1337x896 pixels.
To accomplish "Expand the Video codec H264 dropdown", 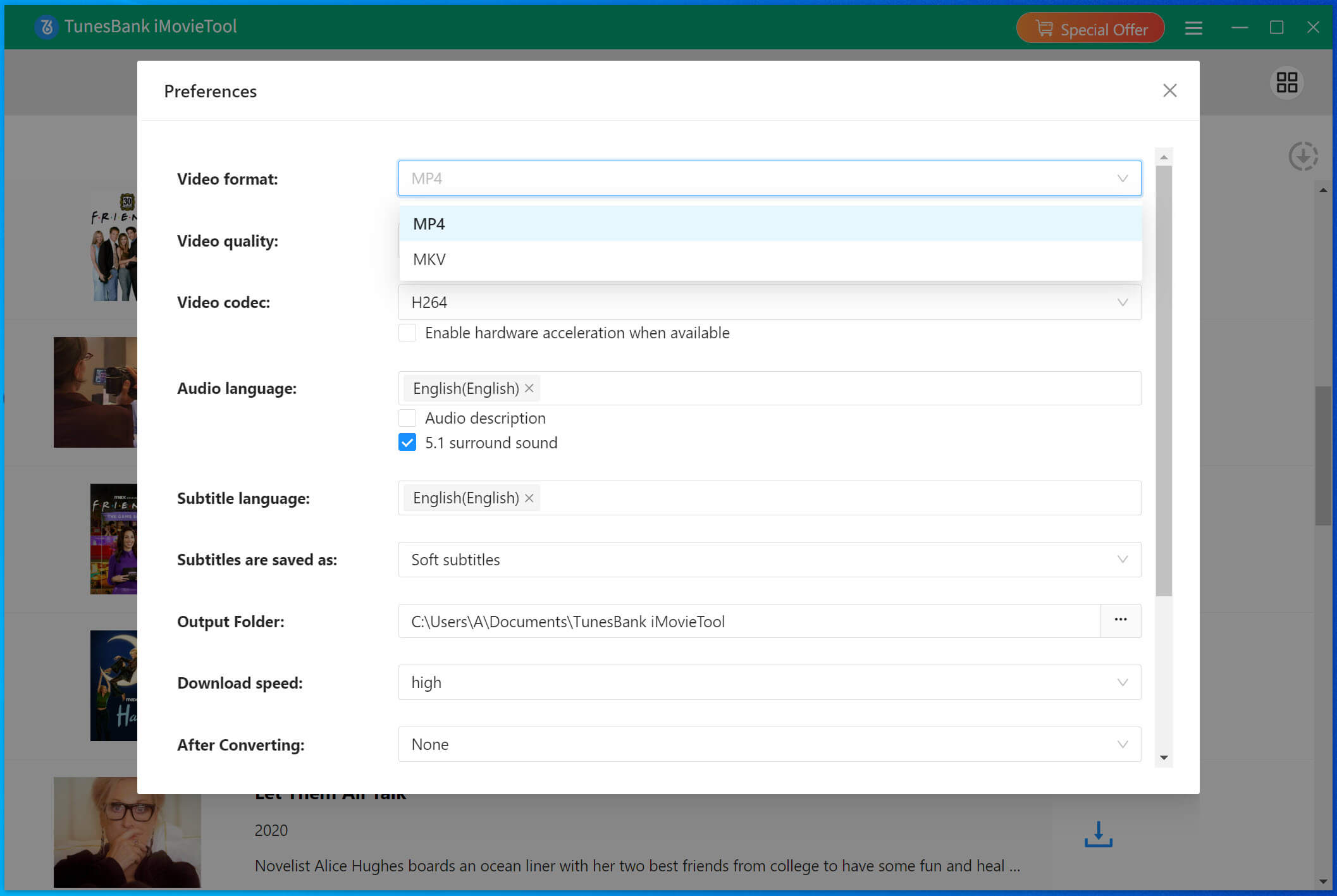I will coord(770,302).
